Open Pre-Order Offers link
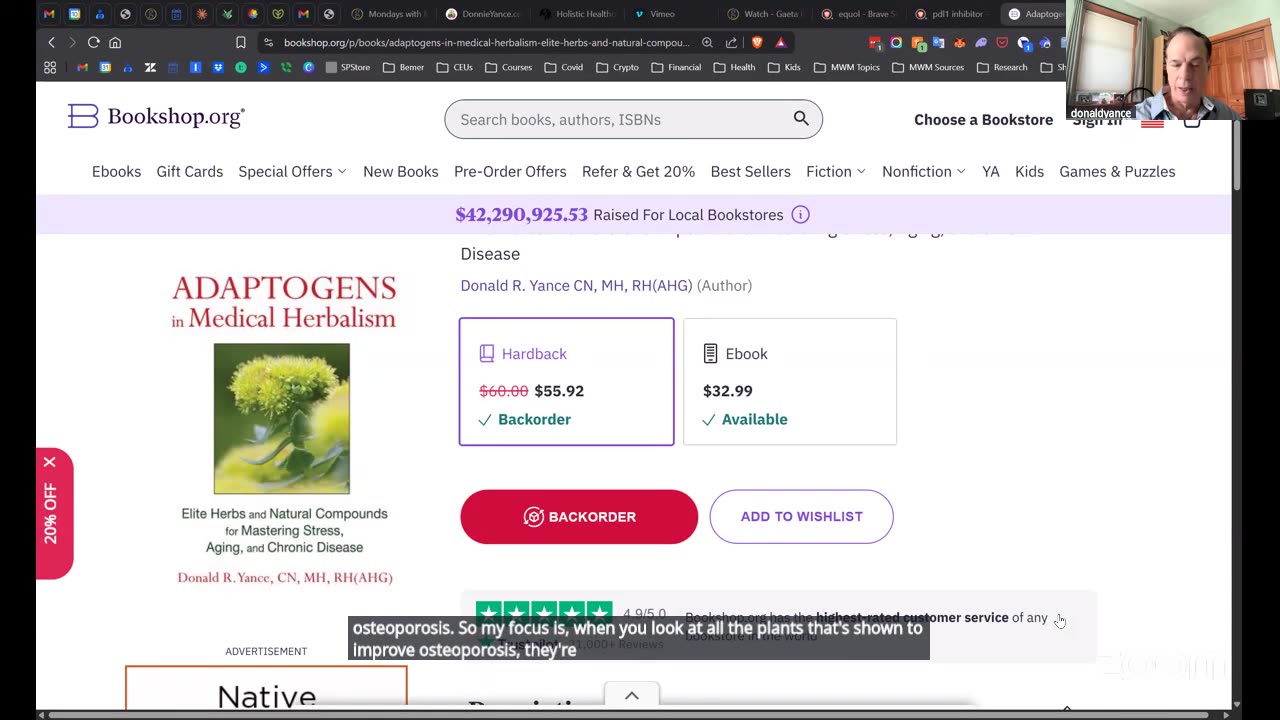Screen dimensions: 1280x720 click(510, 171)
